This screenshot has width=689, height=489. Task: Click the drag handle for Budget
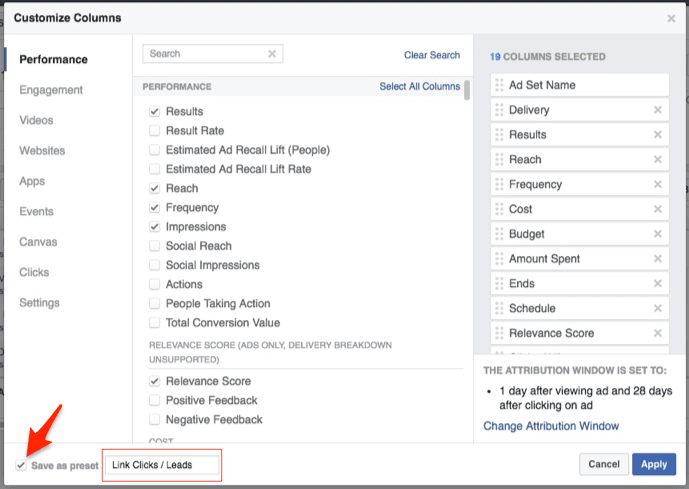tap(499, 234)
